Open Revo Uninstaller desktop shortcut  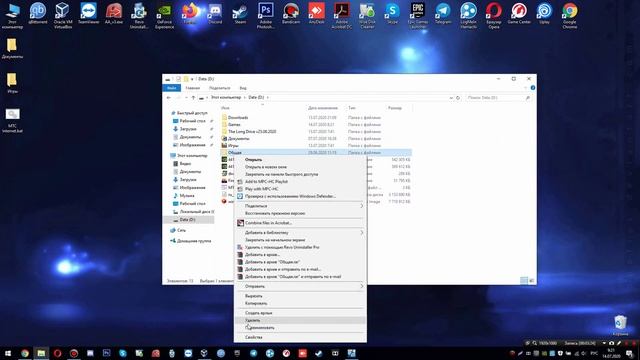(x=139, y=16)
